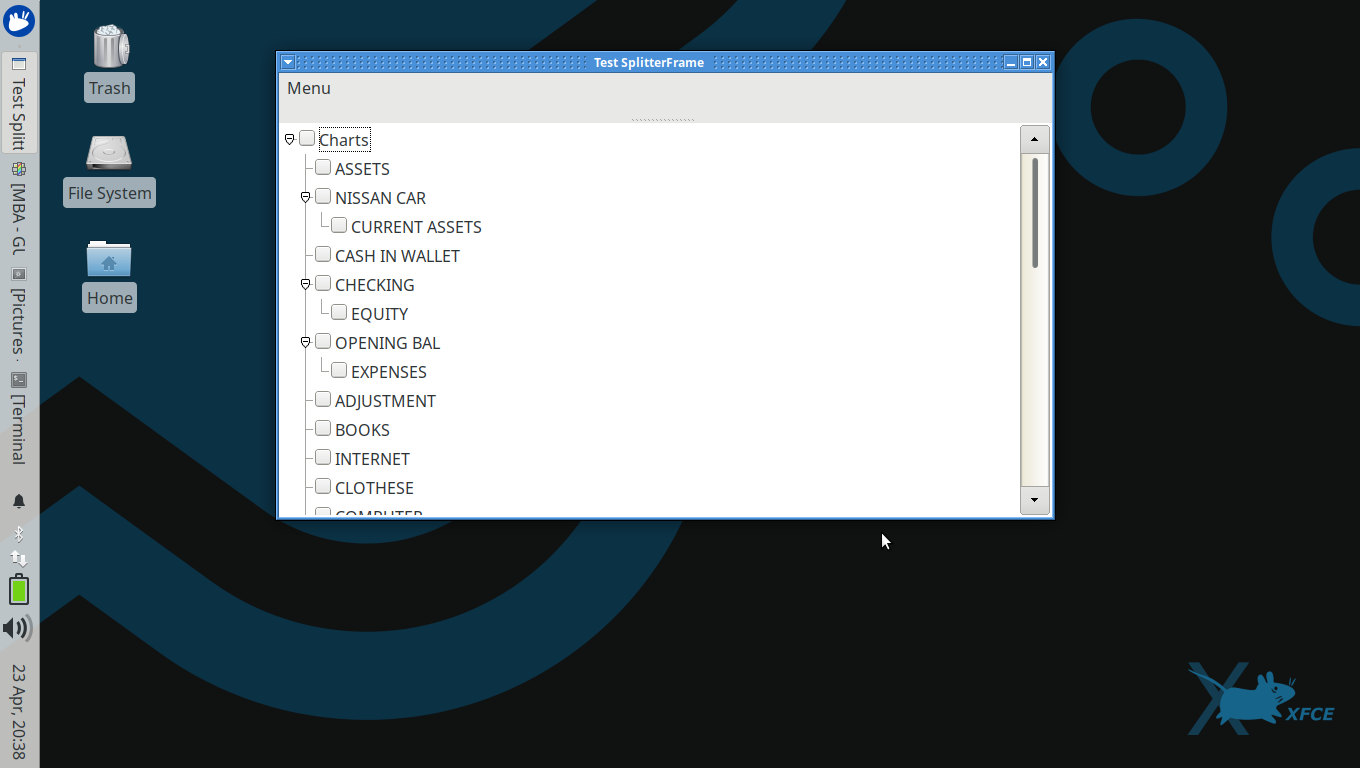Click the XFCE applications menu icon
Image resolution: width=1360 pixels, height=768 pixels.
[19, 20]
